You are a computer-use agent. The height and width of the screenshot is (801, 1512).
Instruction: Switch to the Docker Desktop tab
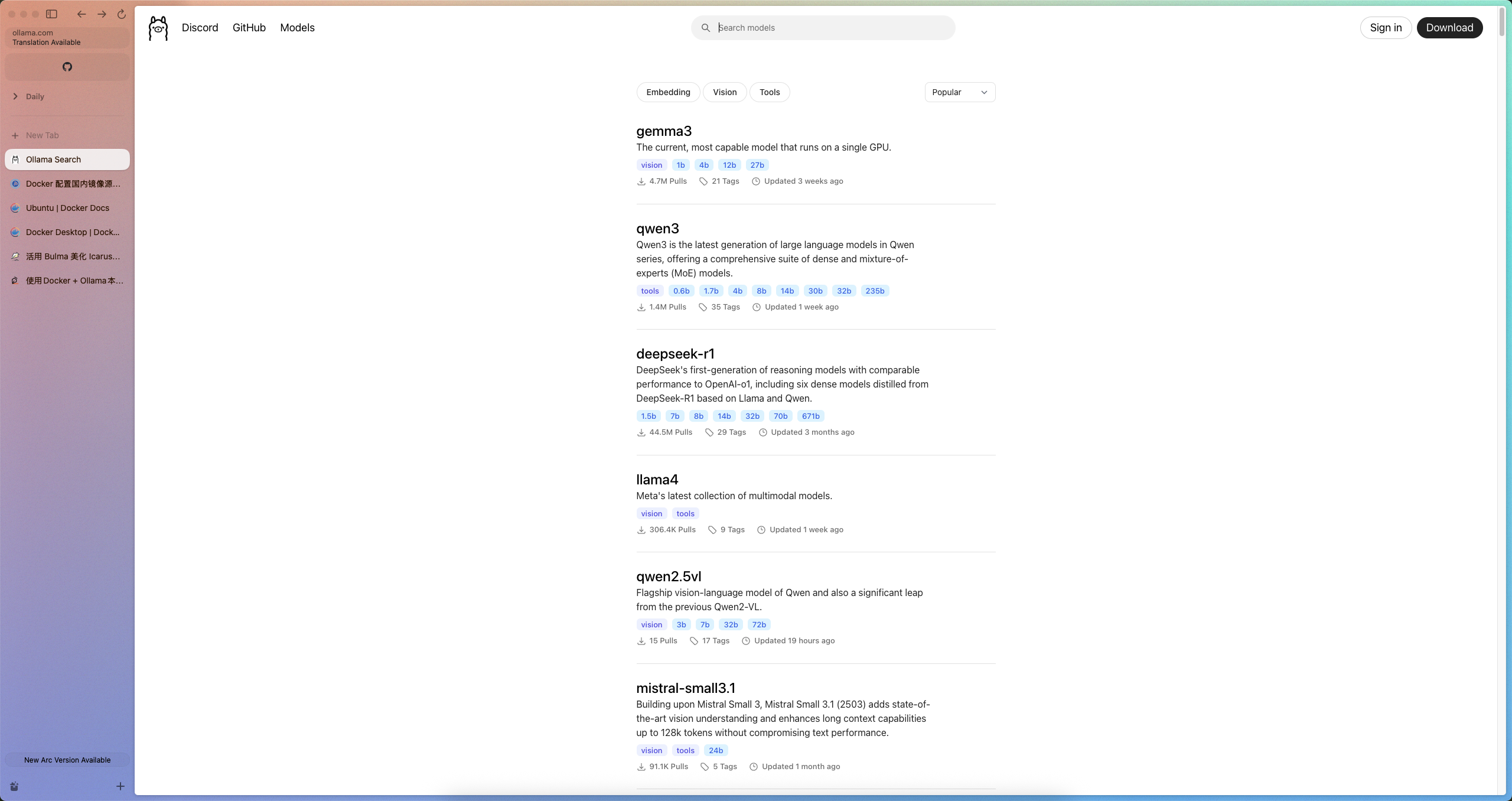click(x=67, y=232)
